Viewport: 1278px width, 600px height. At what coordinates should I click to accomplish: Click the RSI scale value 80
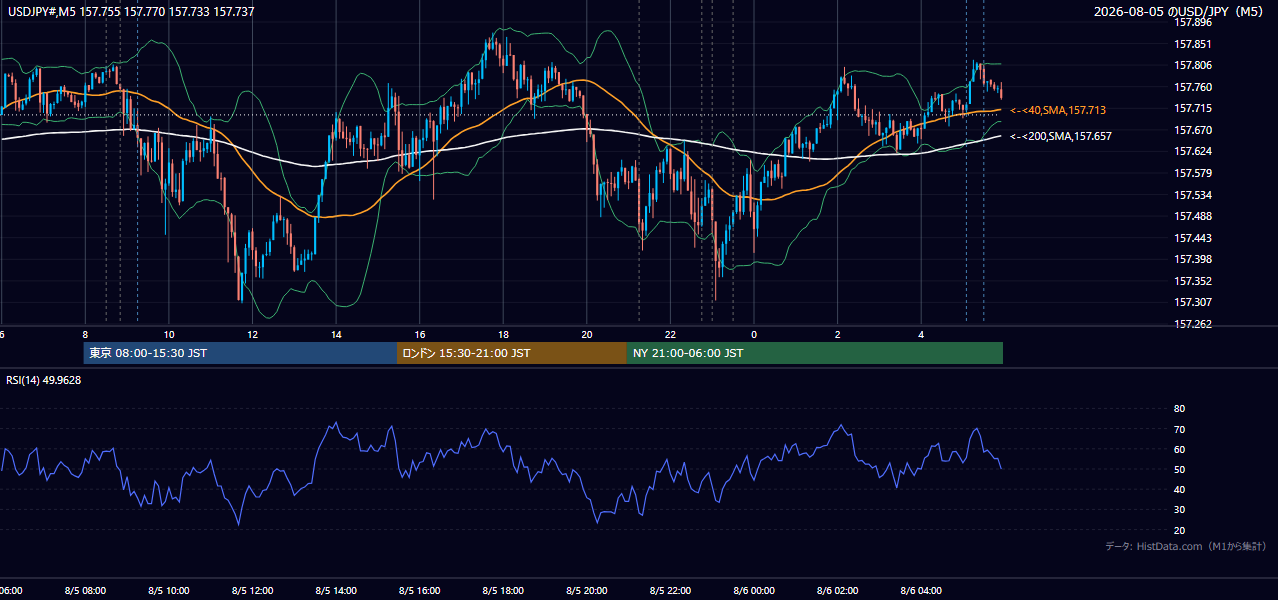click(1179, 409)
